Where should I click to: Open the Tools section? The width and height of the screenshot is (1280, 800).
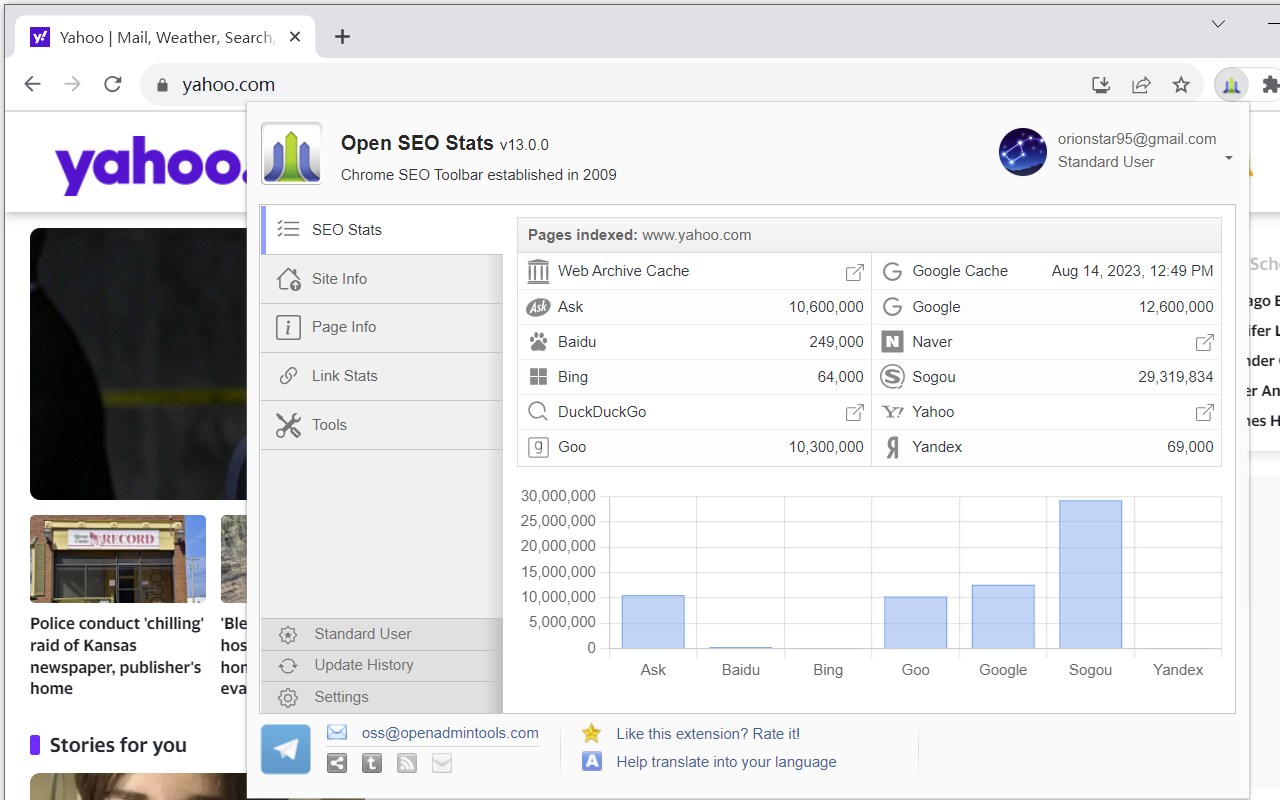[x=328, y=424]
